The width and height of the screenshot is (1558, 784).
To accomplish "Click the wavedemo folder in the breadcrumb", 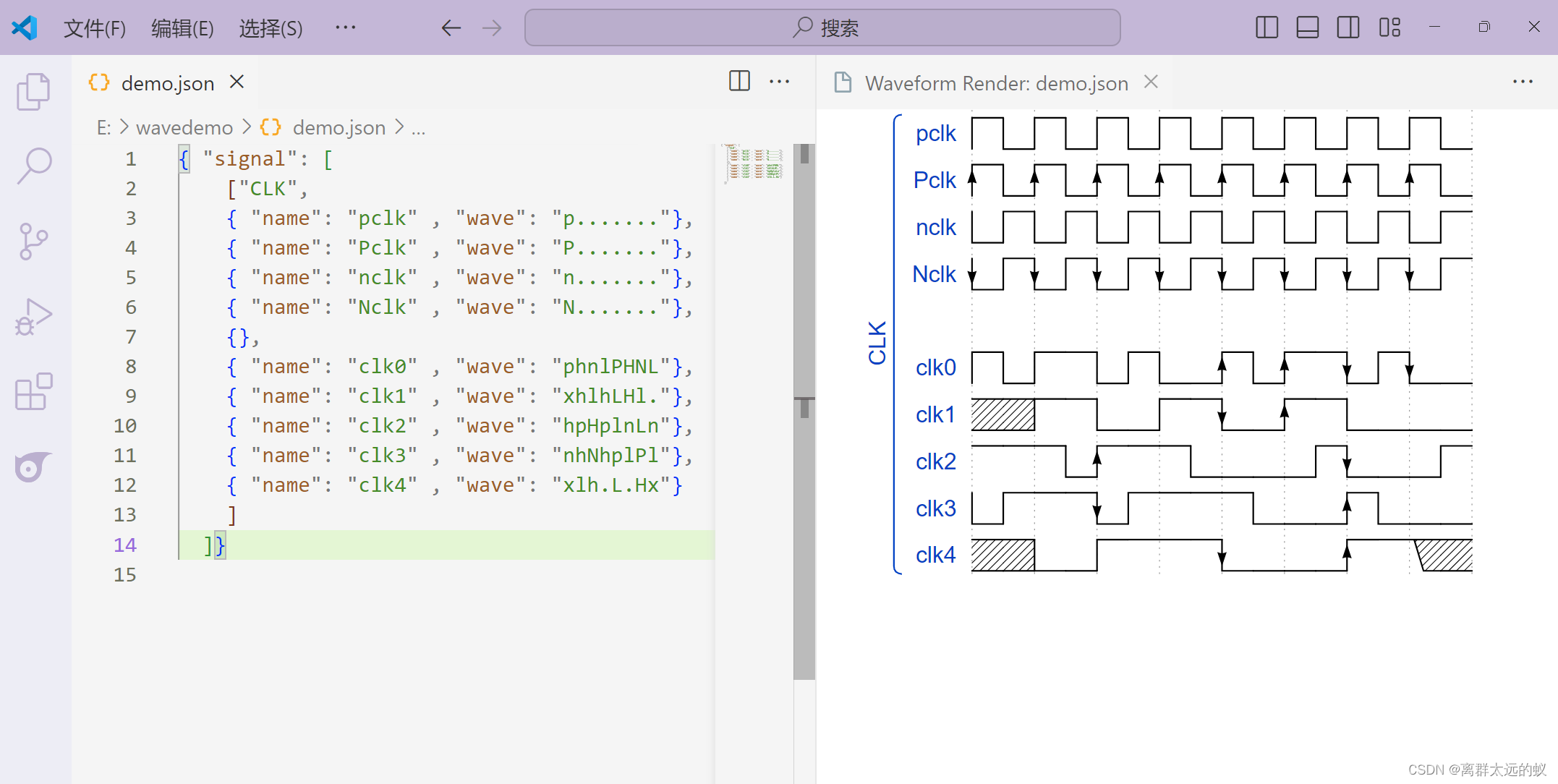I will [x=184, y=128].
